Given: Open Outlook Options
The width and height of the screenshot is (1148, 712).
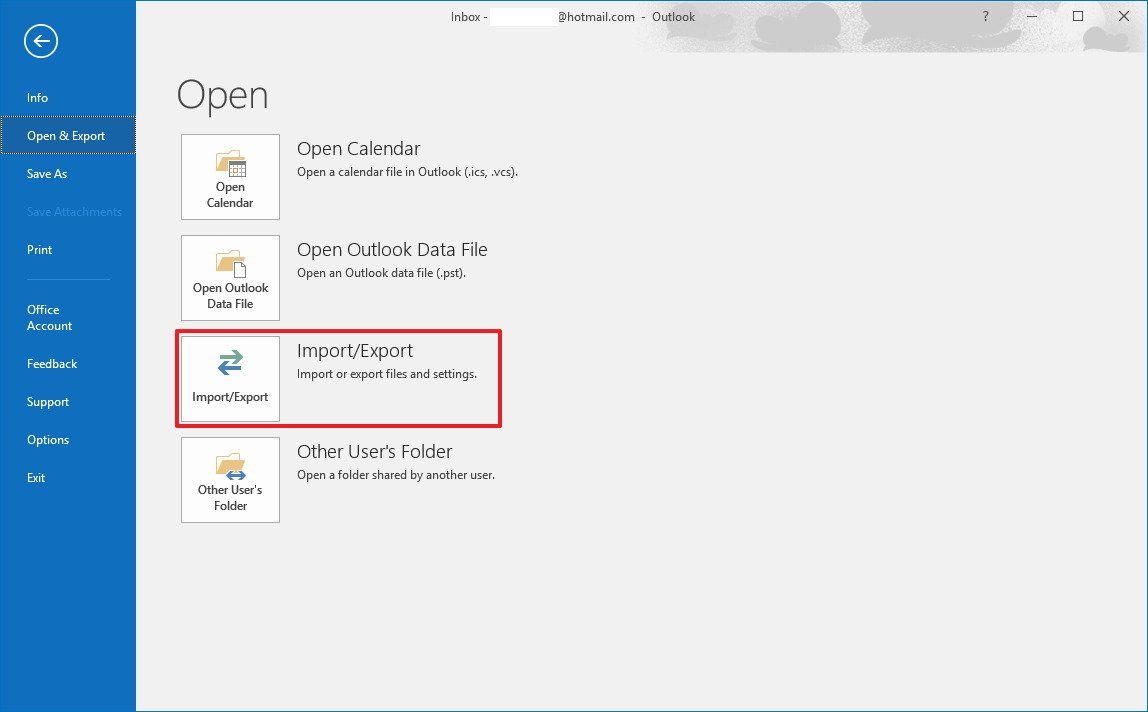Looking at the screenshot, I should 48,439.
